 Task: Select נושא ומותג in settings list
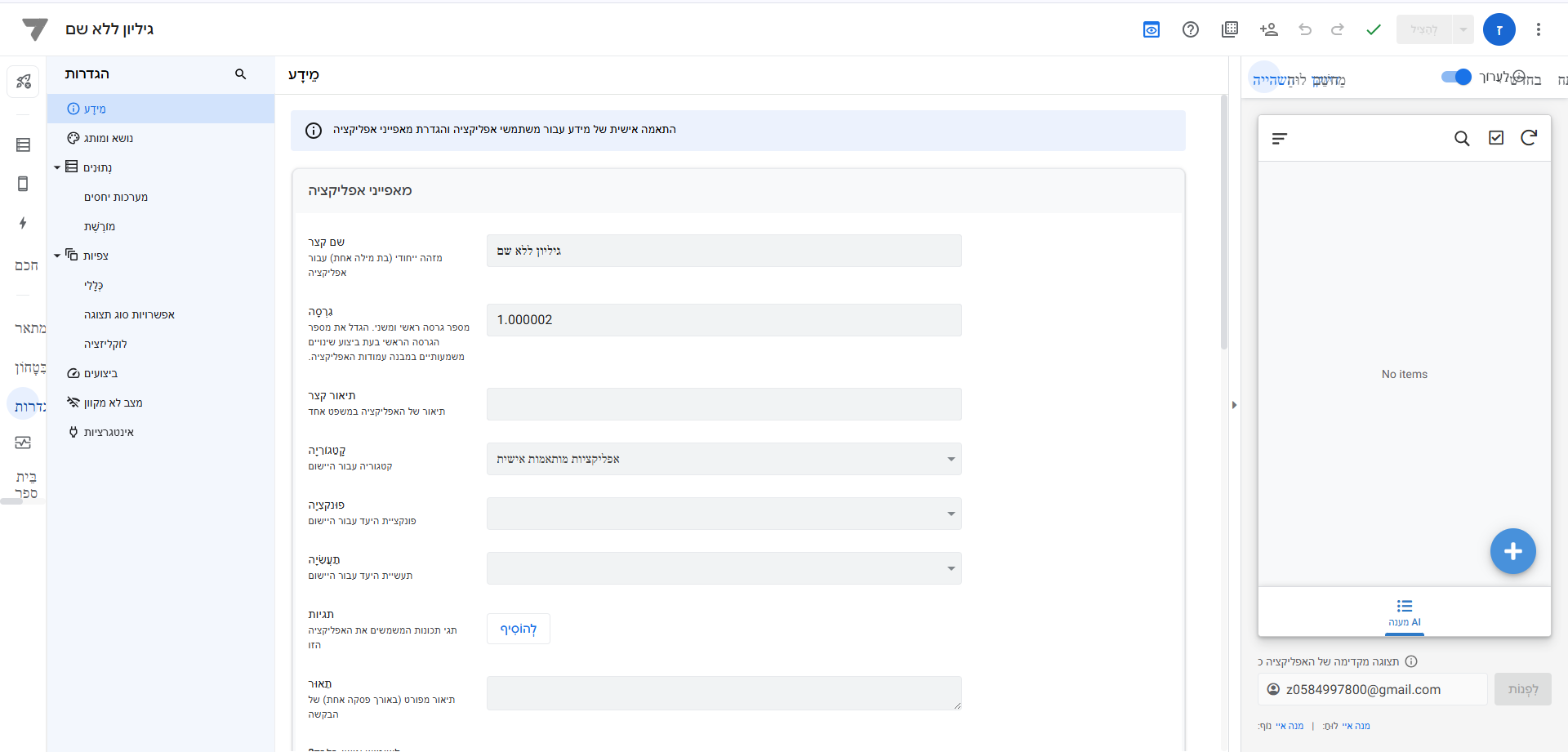(x=108, y=138)
